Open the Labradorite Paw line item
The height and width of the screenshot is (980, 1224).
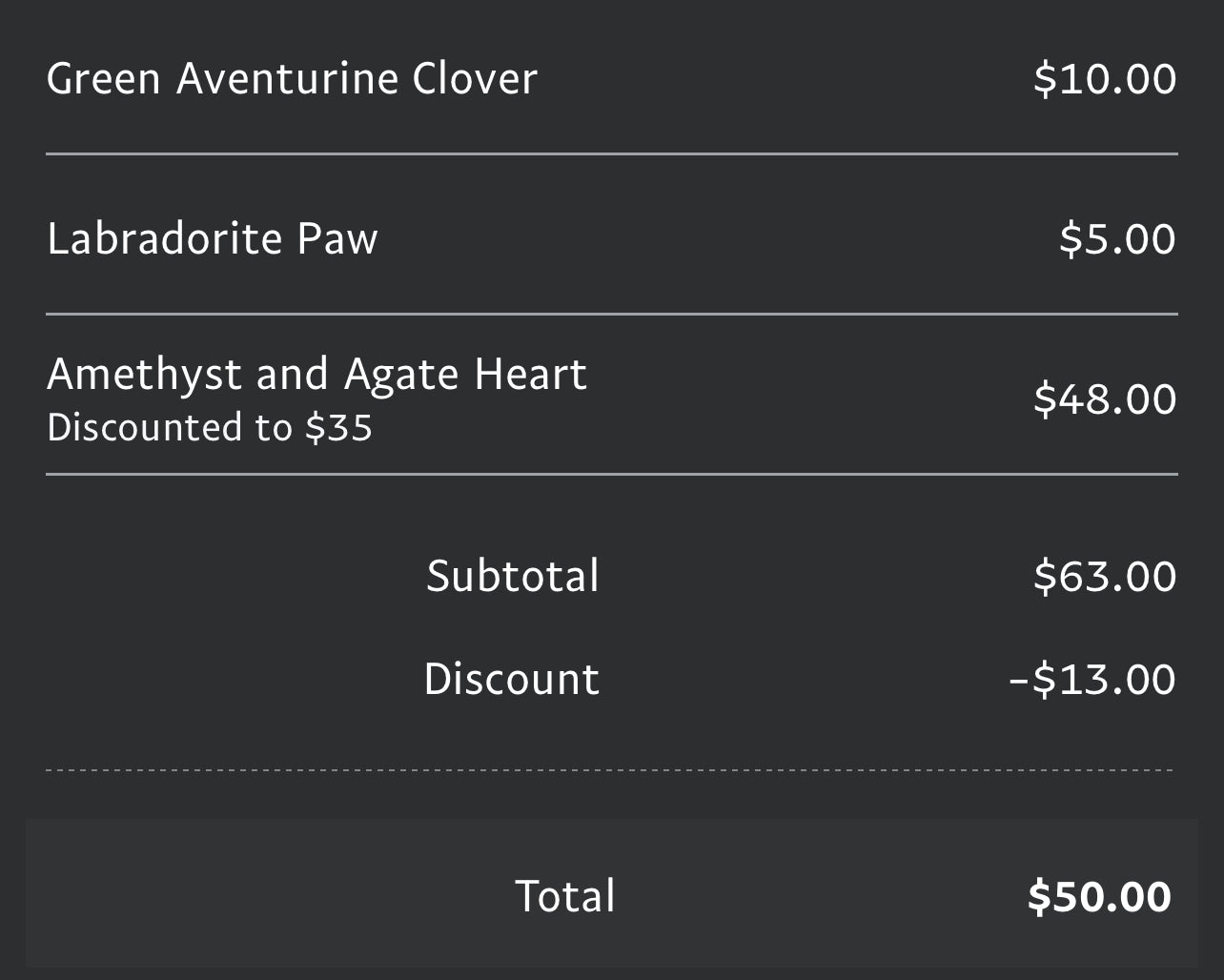click(212, 238)
